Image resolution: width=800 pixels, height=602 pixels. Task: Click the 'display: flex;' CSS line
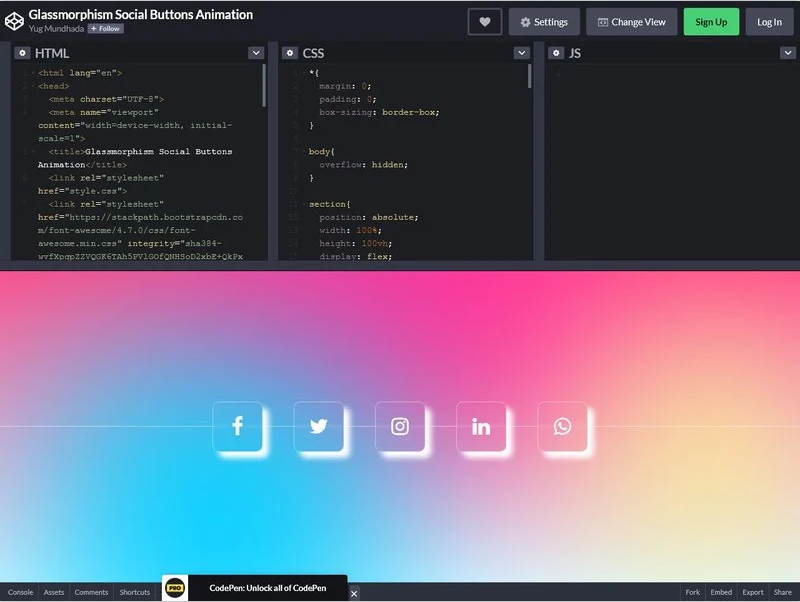[x=356, y=256]
